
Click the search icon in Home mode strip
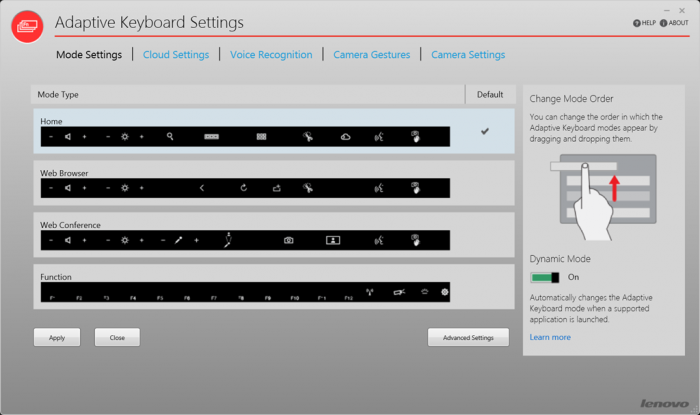tap(171, 135)
